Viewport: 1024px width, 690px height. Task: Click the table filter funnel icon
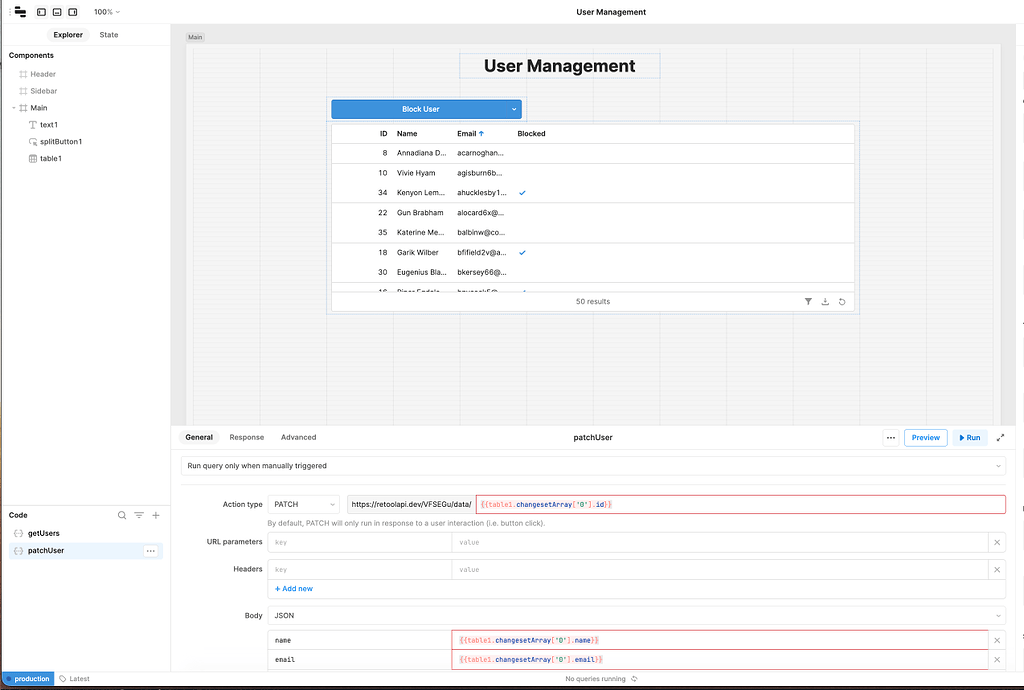[808, 301]
